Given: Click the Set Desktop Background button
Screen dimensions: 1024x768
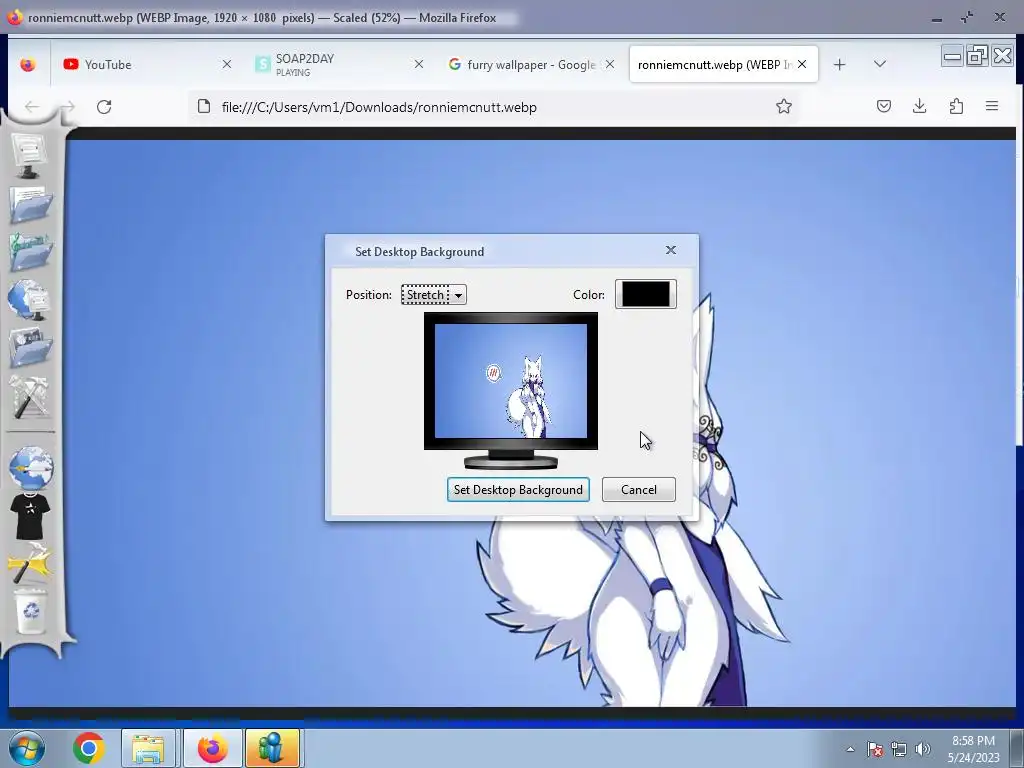Looking at the screenshot, I should pyautogui.click(x=518, y=490).
